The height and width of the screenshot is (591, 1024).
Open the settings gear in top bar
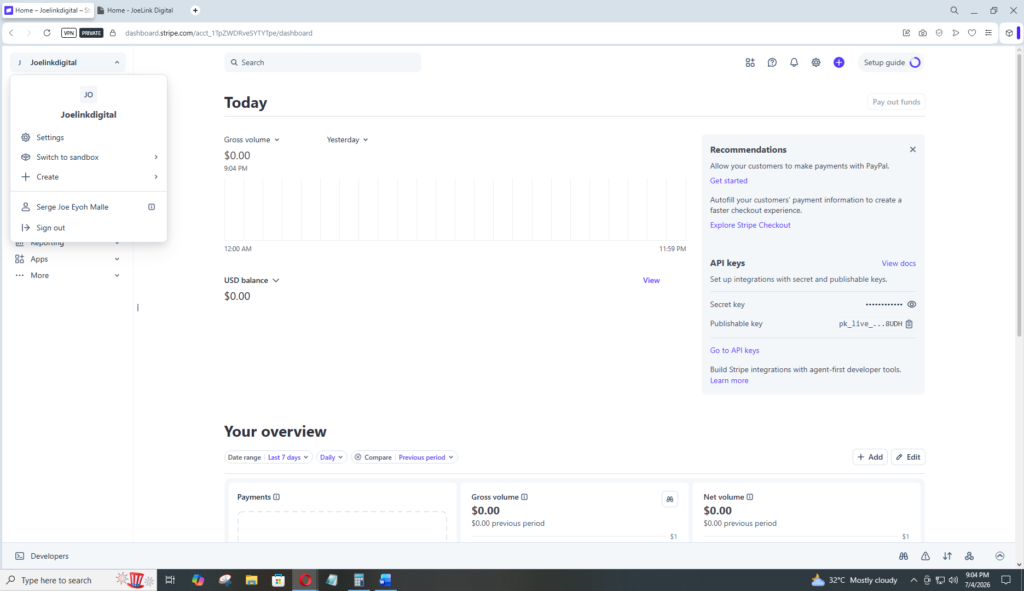click(816, 63)
